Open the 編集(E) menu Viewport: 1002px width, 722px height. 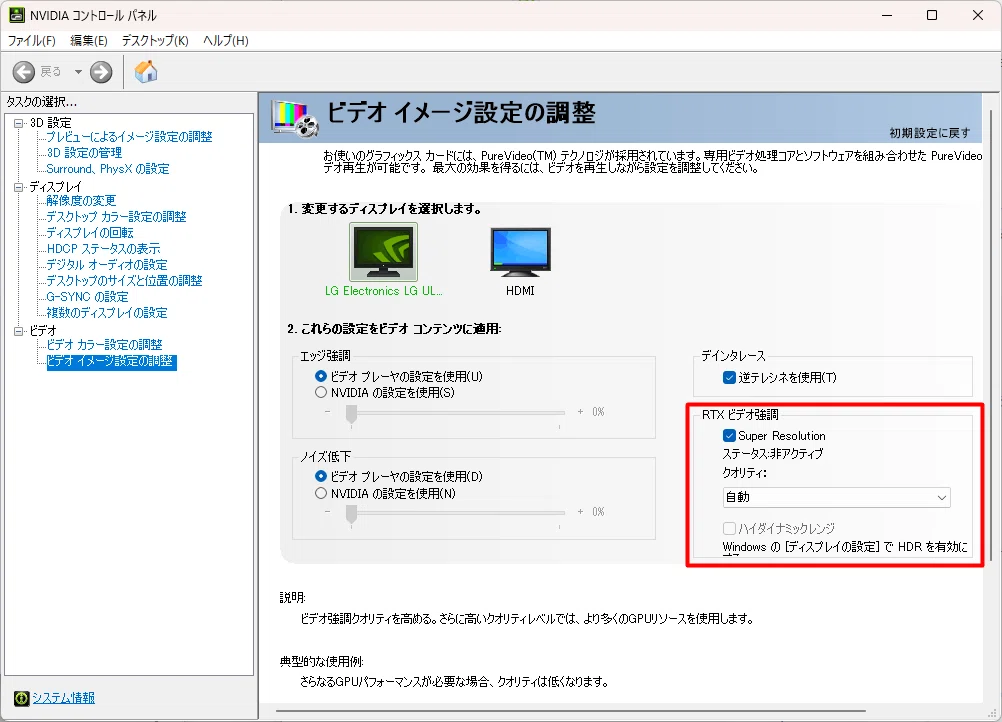[89, 41]
